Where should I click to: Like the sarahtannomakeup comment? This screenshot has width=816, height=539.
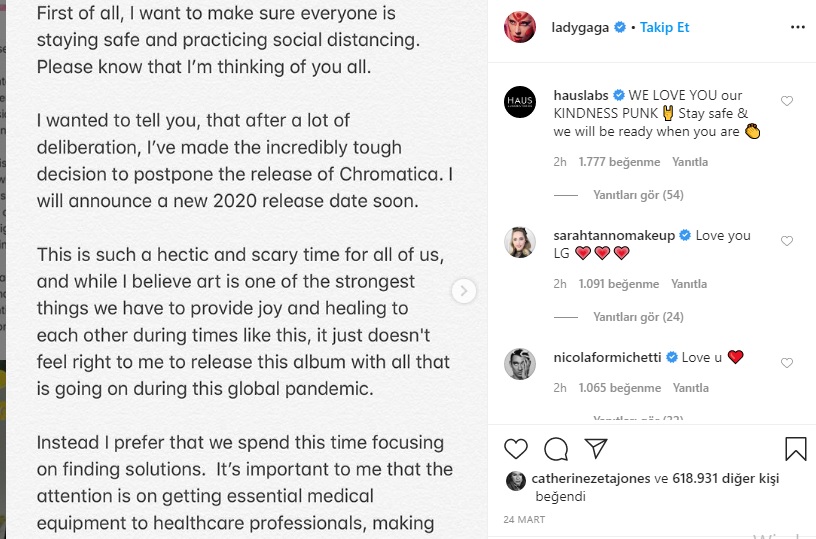(x=786, y=241)
